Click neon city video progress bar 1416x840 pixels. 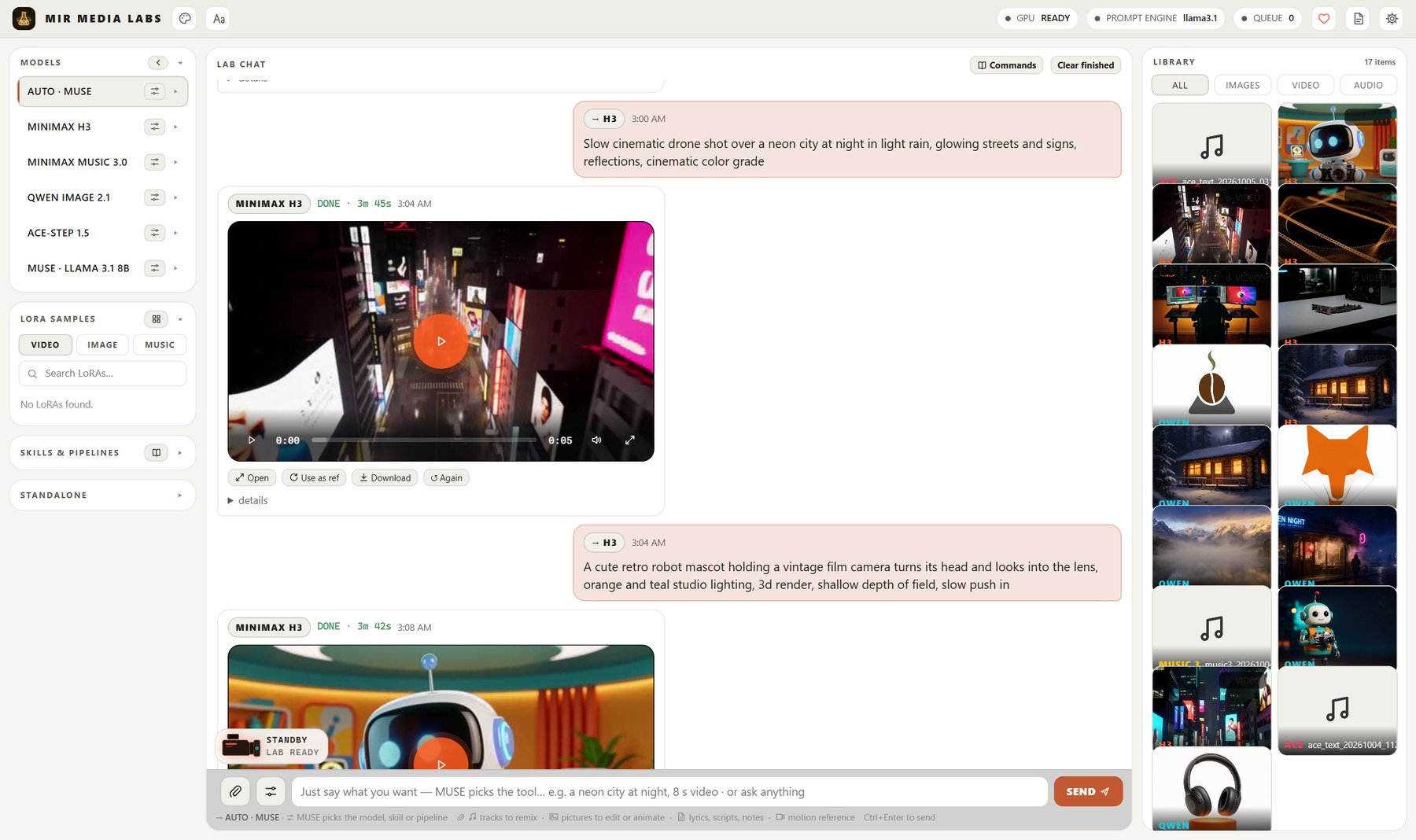coord(424,440)
